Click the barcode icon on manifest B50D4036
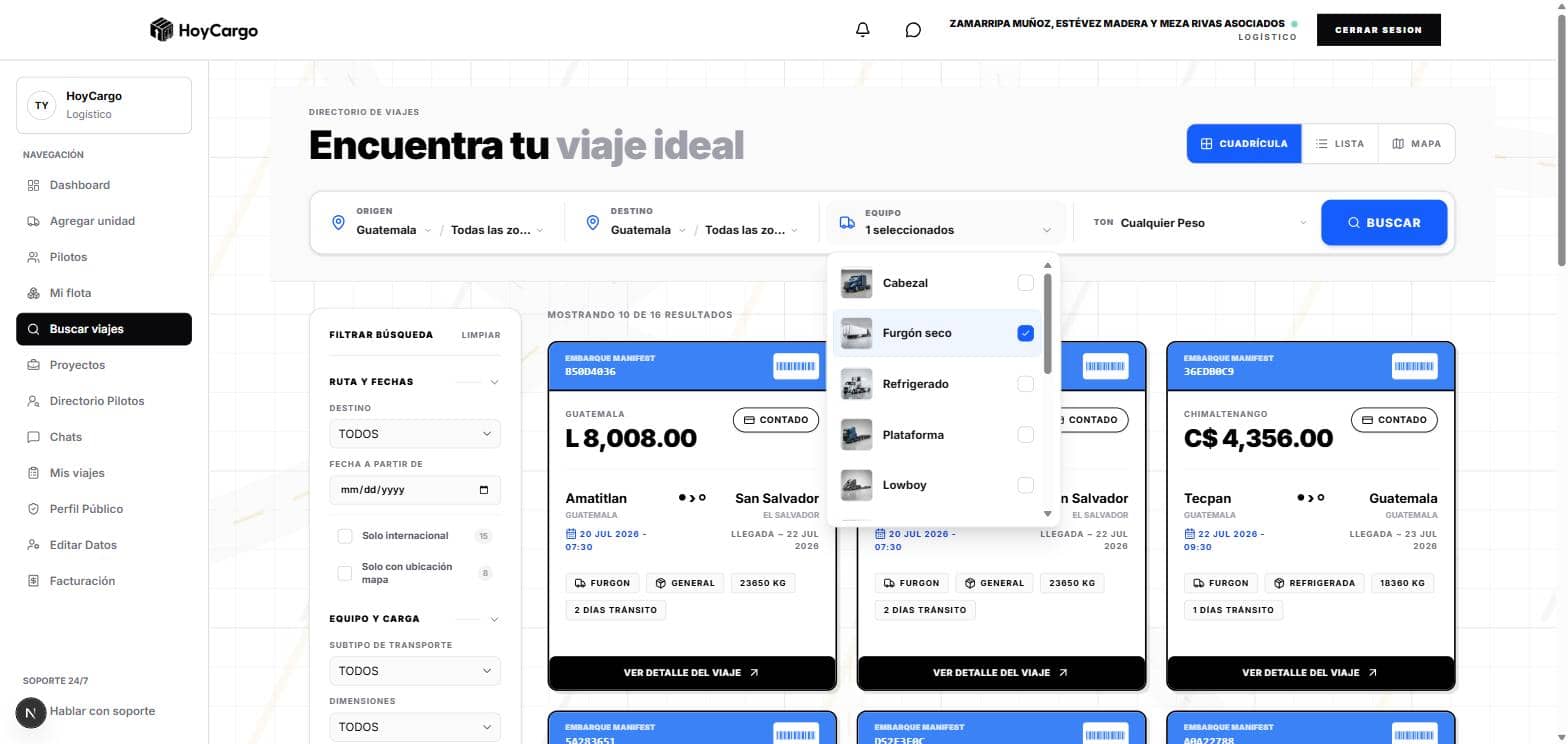 pos(796,366)
